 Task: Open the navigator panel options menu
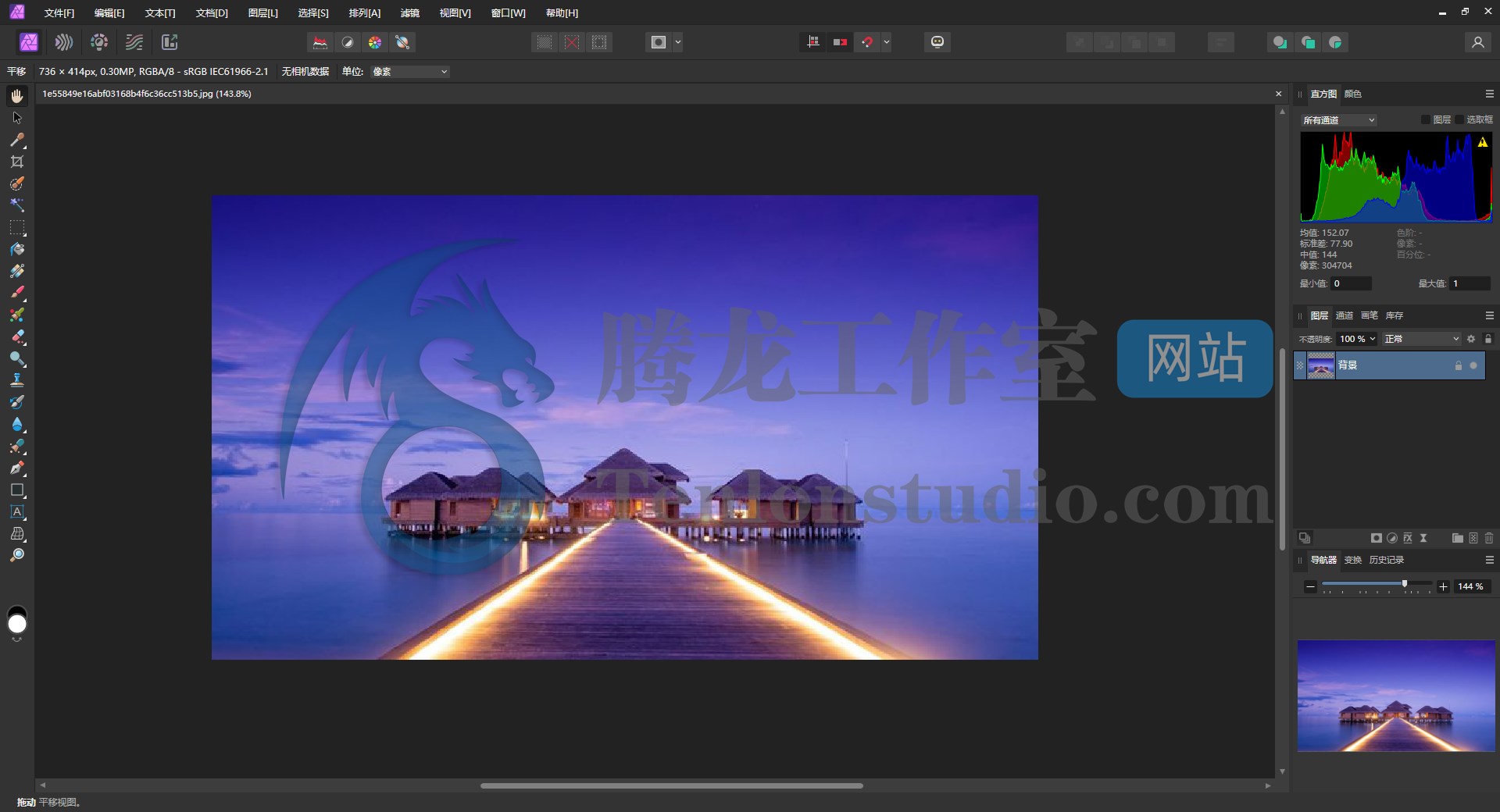tap(1489, 560)
